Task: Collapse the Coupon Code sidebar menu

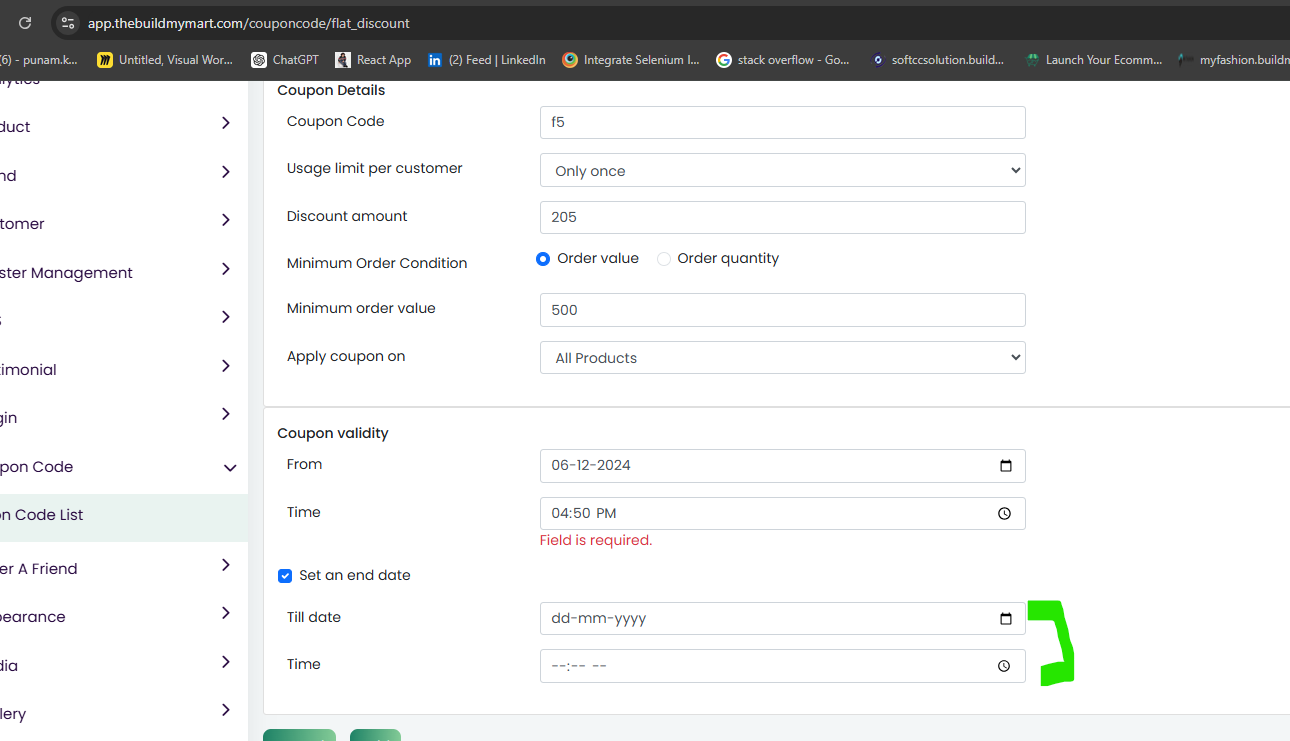Action: [230, 468]
